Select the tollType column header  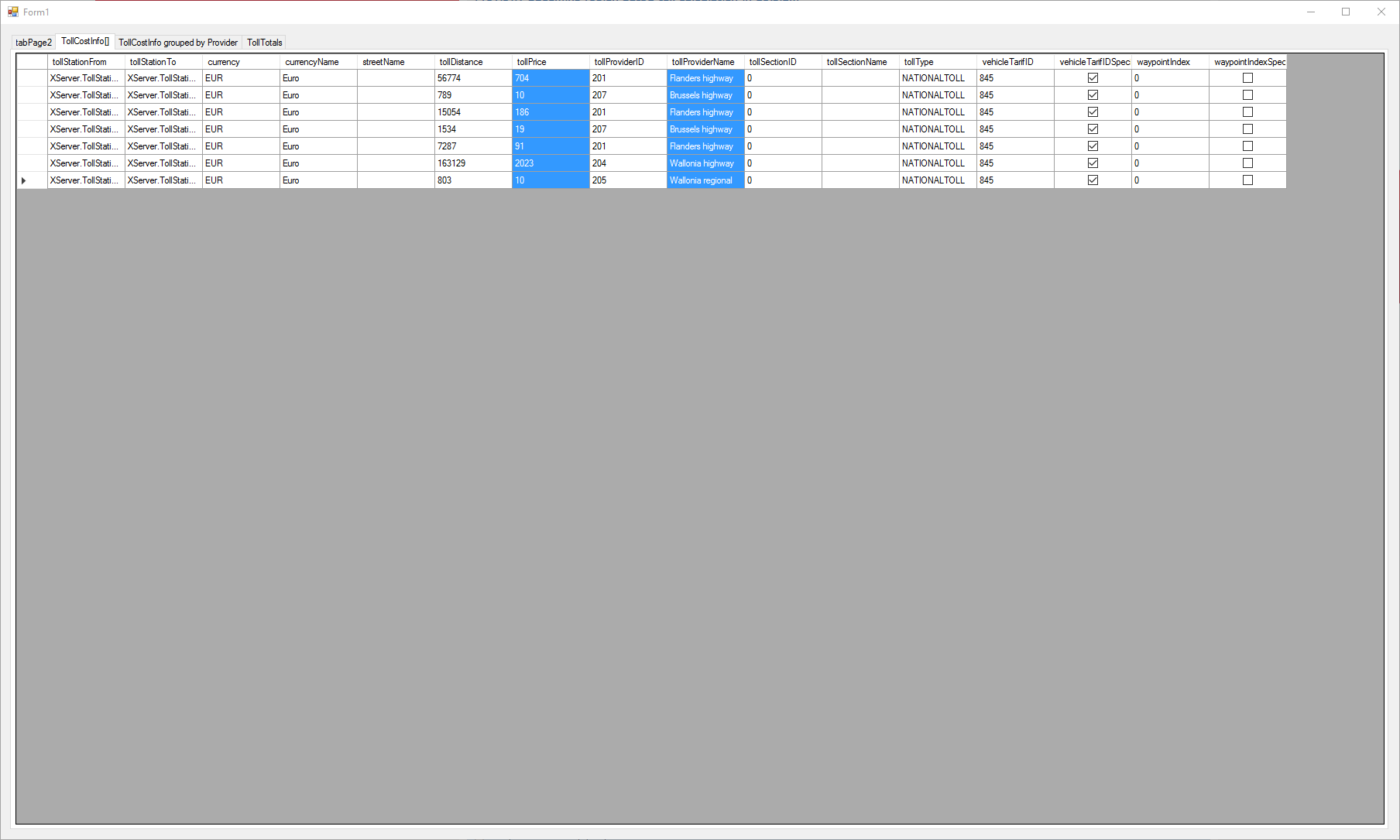click(x=937, y=62)
